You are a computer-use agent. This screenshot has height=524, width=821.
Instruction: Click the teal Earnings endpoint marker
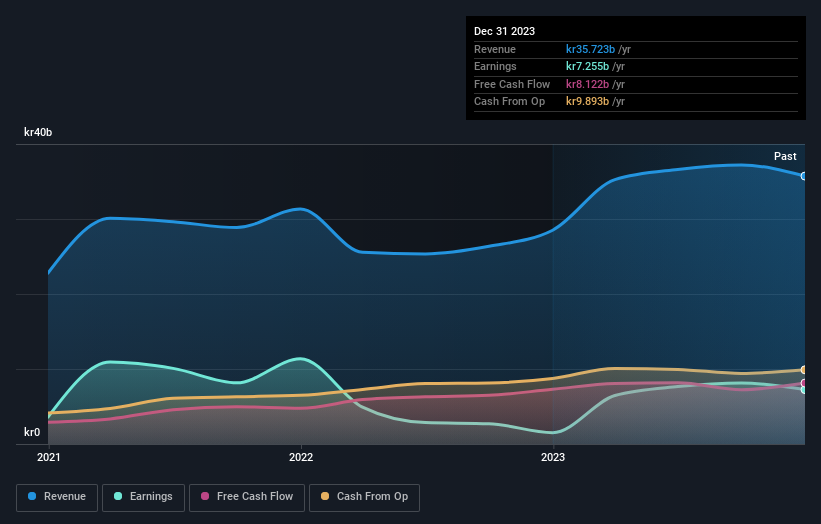tap(804, 390)
